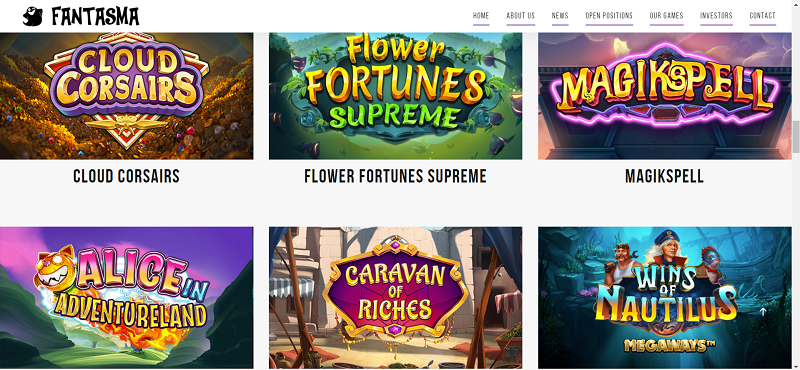Open the Home menu item
The height and width of the screenshot is (370, 800).
click(x=481, y=16)
